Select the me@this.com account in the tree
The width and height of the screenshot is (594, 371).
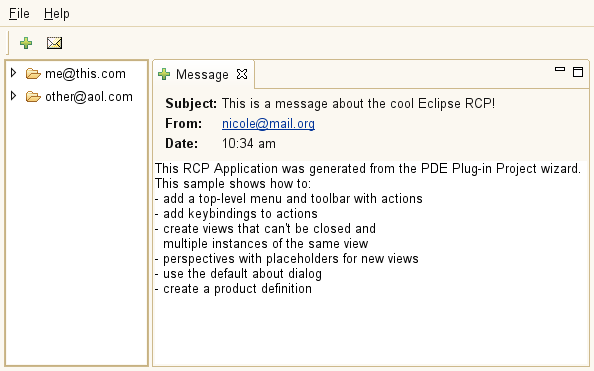(85, 74)
